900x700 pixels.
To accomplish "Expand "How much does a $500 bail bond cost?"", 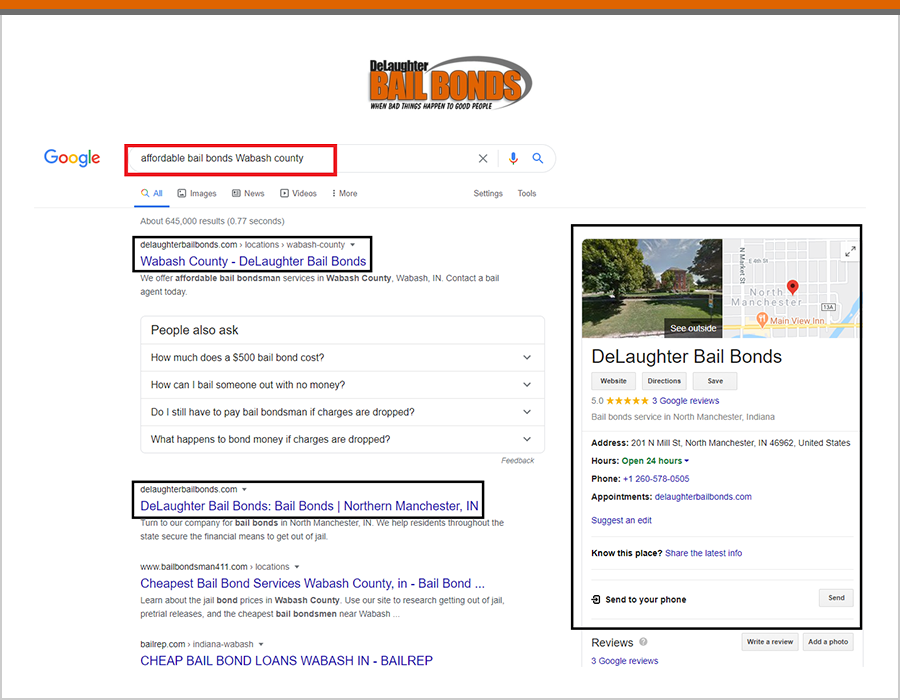I will [343, 358].
